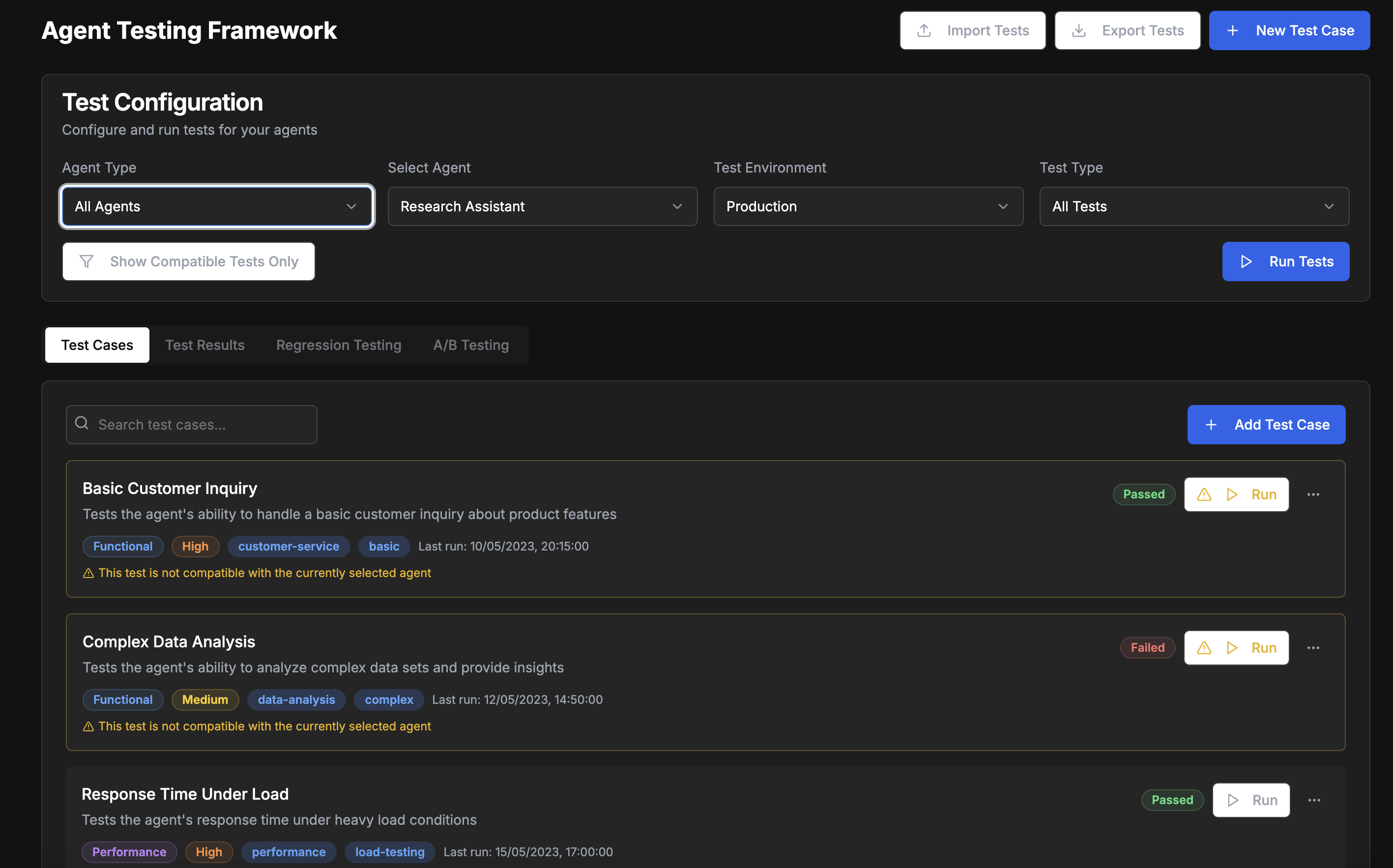1393x868 pixels.
Task: Open the Agent Type dropdown
Action: [217, 206]
